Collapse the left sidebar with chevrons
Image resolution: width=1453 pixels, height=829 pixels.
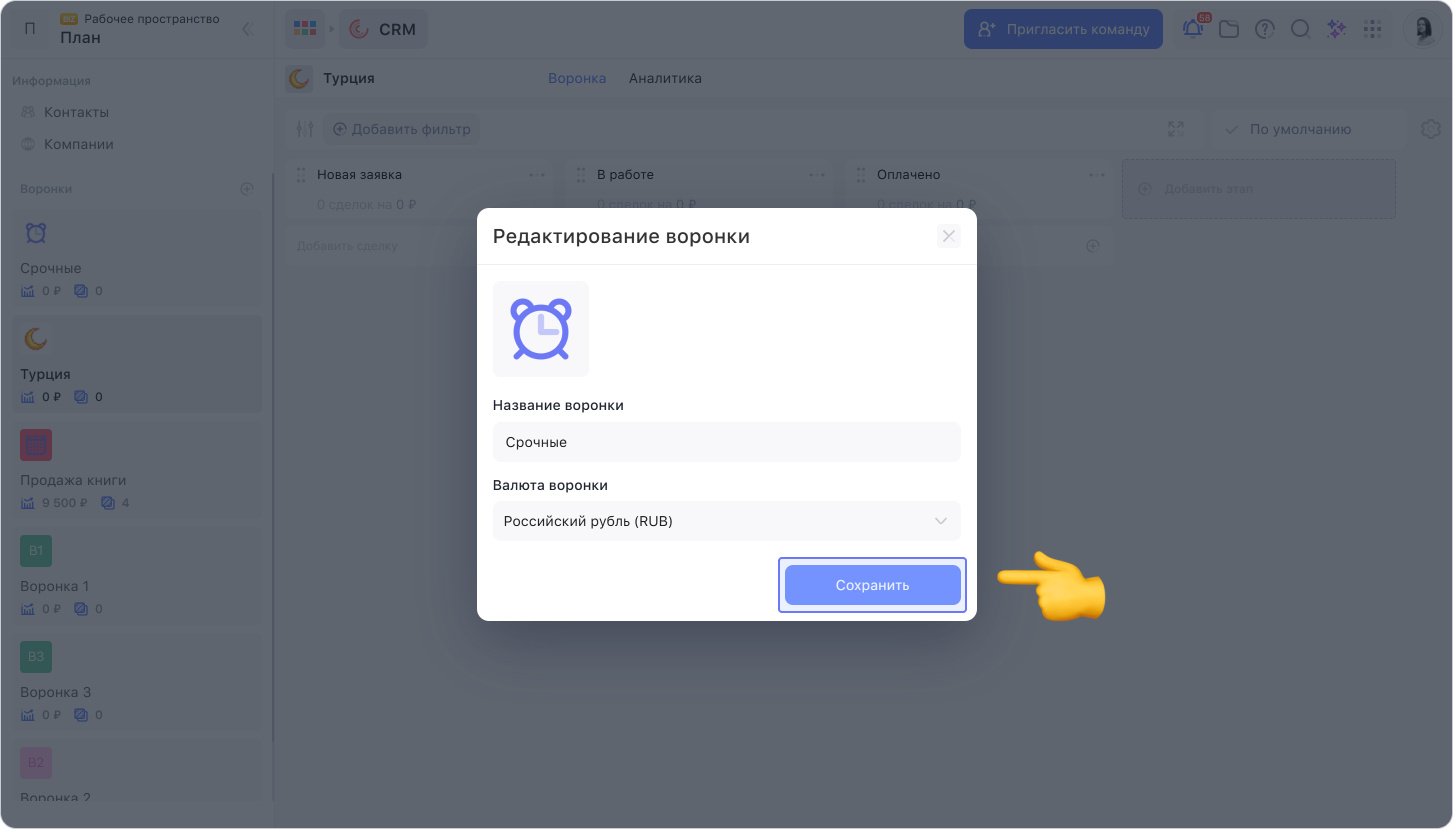[x=248, y=29]
